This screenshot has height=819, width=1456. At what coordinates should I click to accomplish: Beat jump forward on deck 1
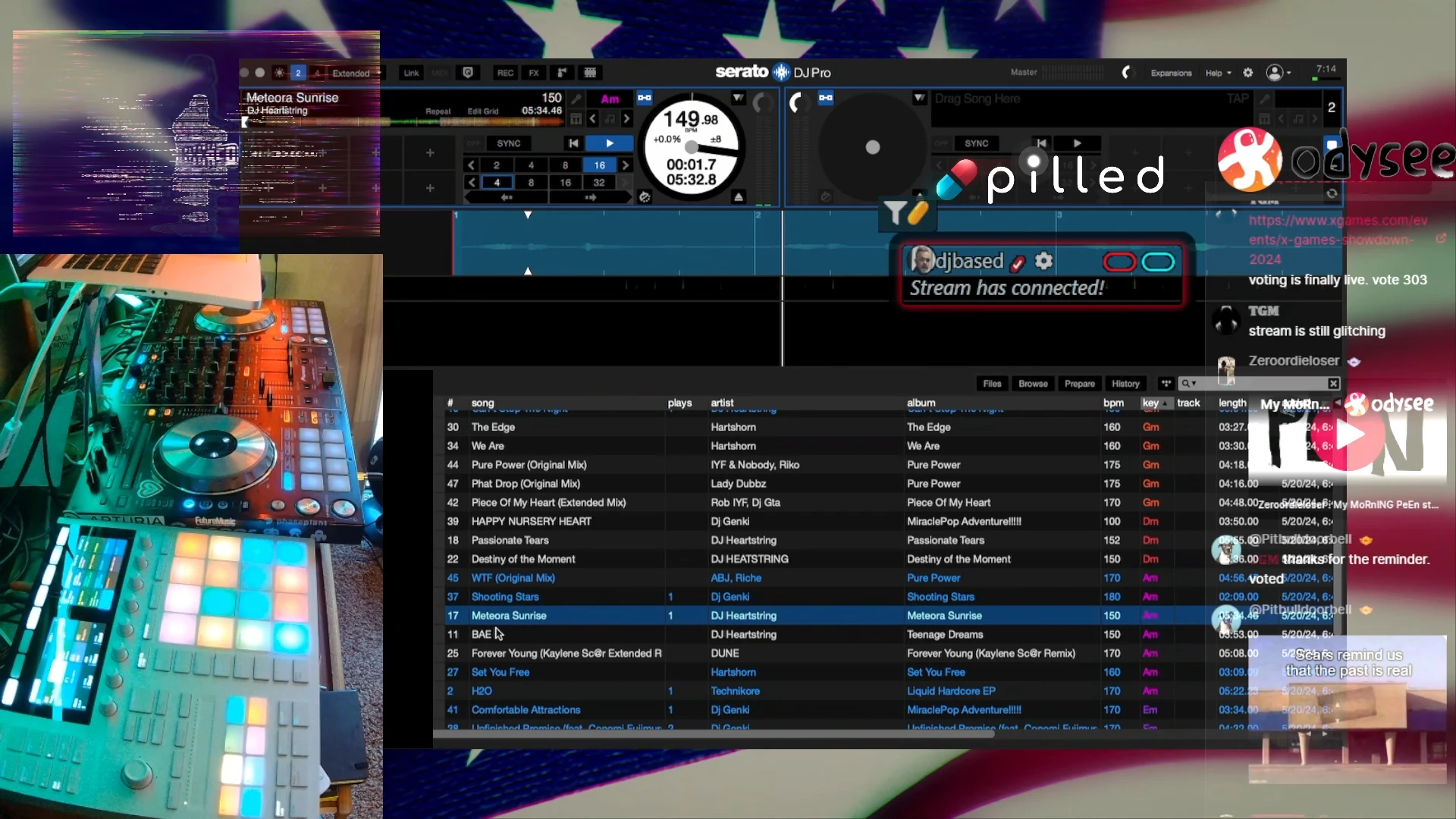(591, 197)
